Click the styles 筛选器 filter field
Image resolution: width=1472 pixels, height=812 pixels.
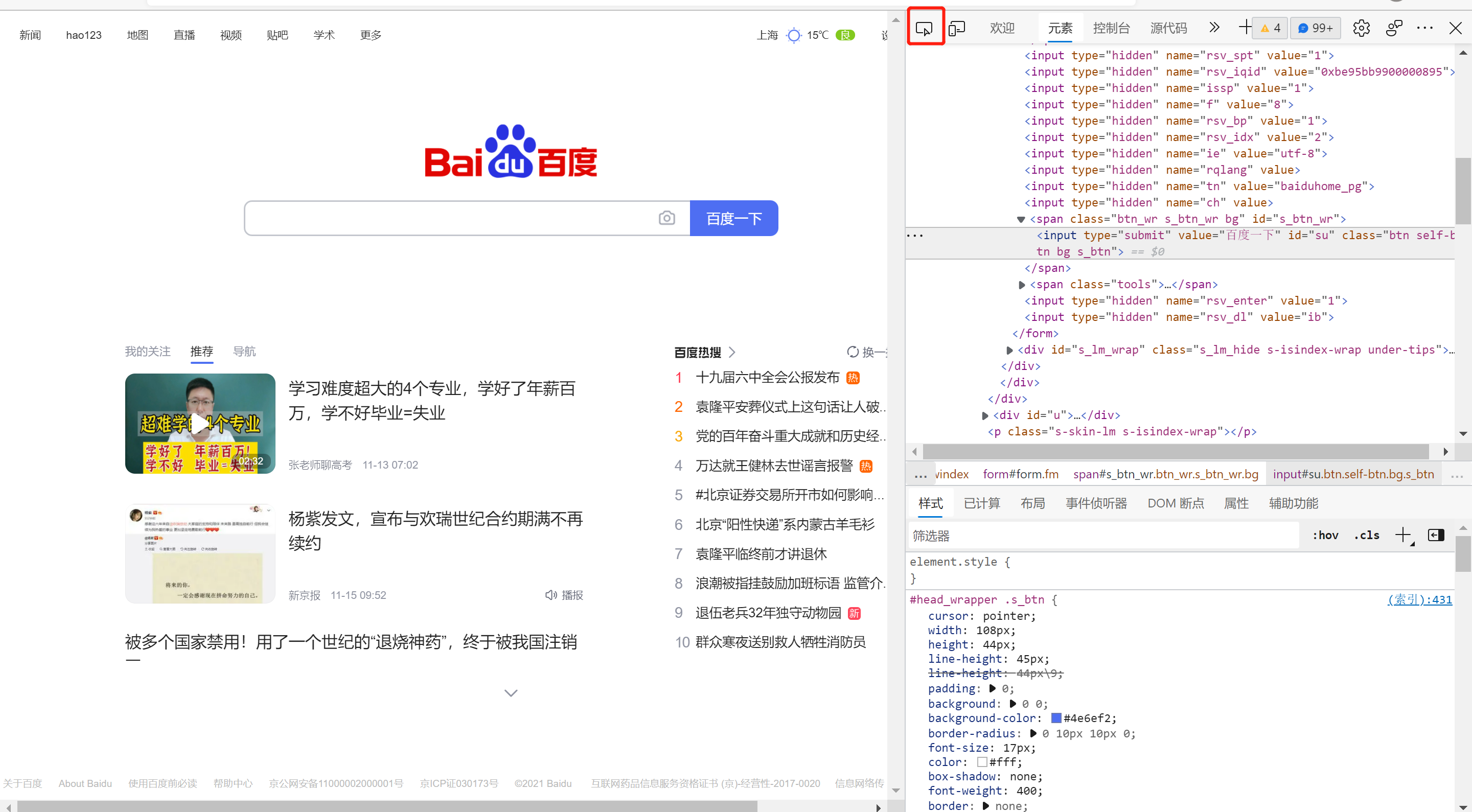[x=1103, y=536]
